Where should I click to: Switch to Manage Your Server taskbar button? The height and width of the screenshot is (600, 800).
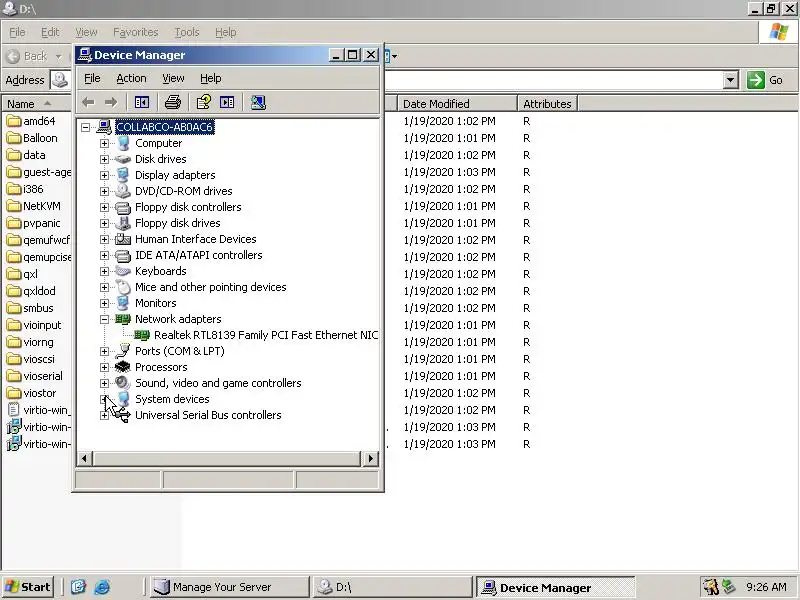tap(230, 587)
